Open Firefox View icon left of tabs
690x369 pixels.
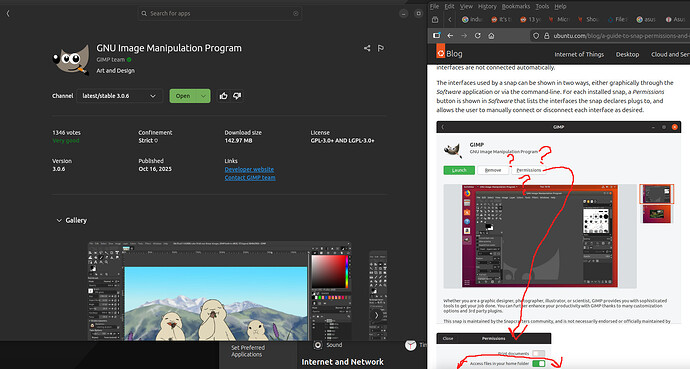coord(435,19)
